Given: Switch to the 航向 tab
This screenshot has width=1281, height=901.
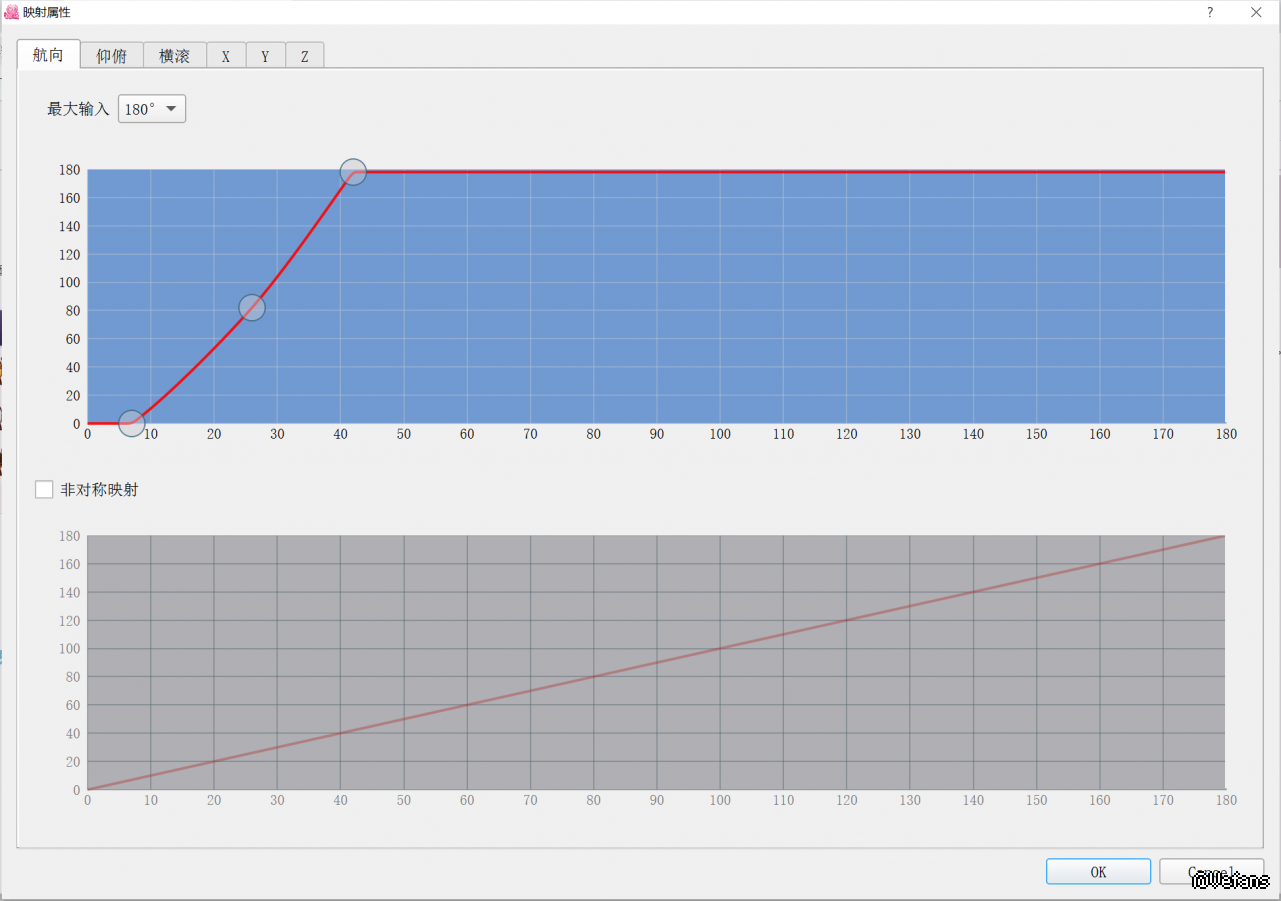Looking at the screenshot, I should point(48,55).
